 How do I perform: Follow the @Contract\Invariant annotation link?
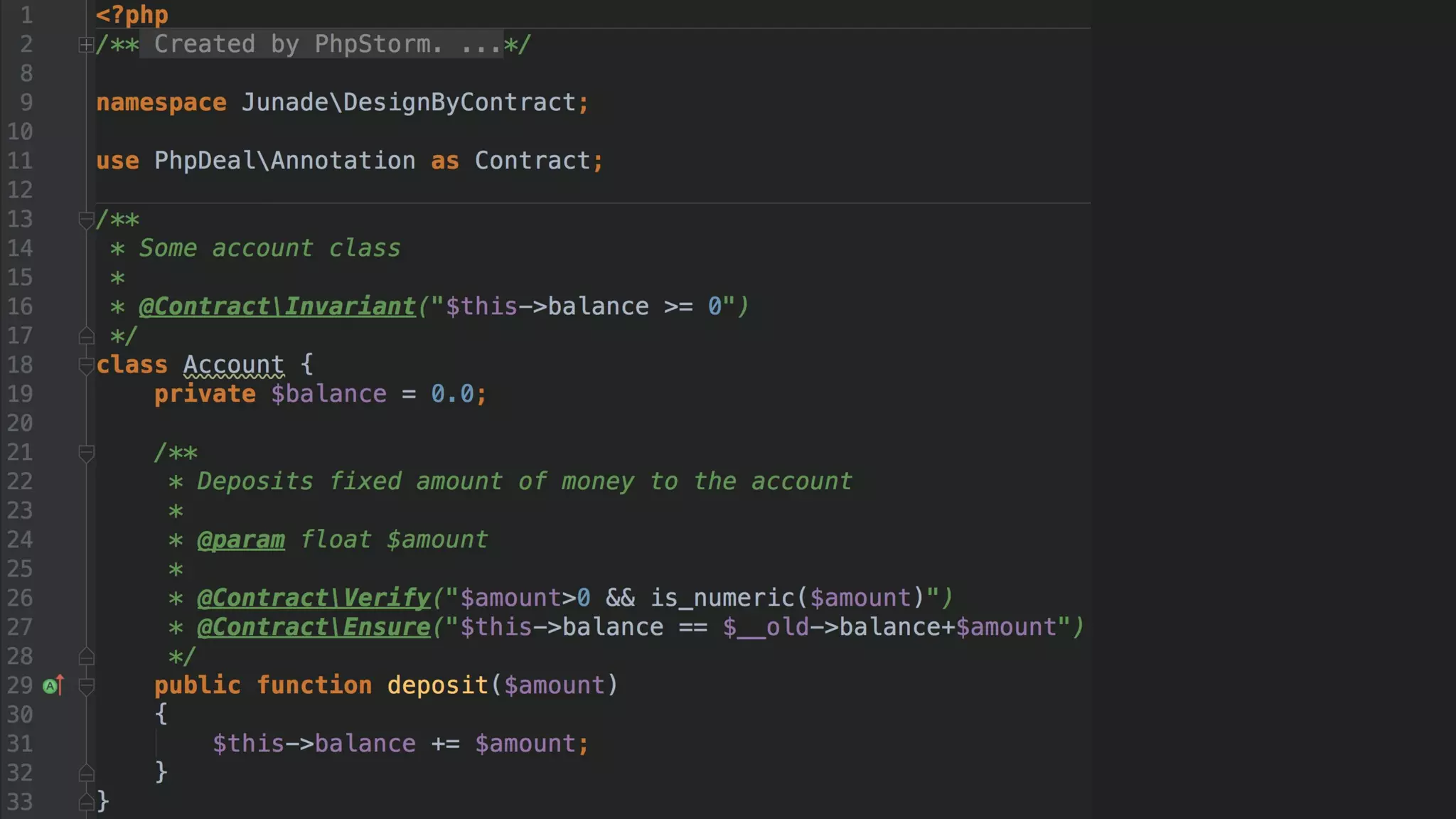(277, 306)
